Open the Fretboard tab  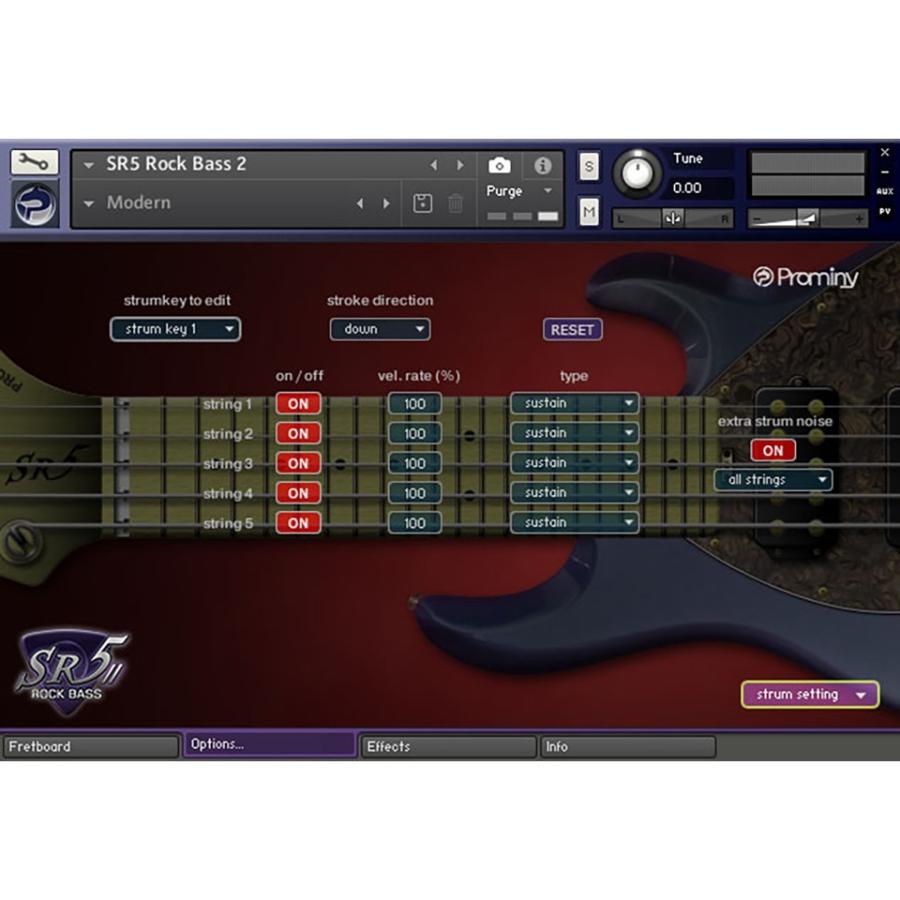90,746
